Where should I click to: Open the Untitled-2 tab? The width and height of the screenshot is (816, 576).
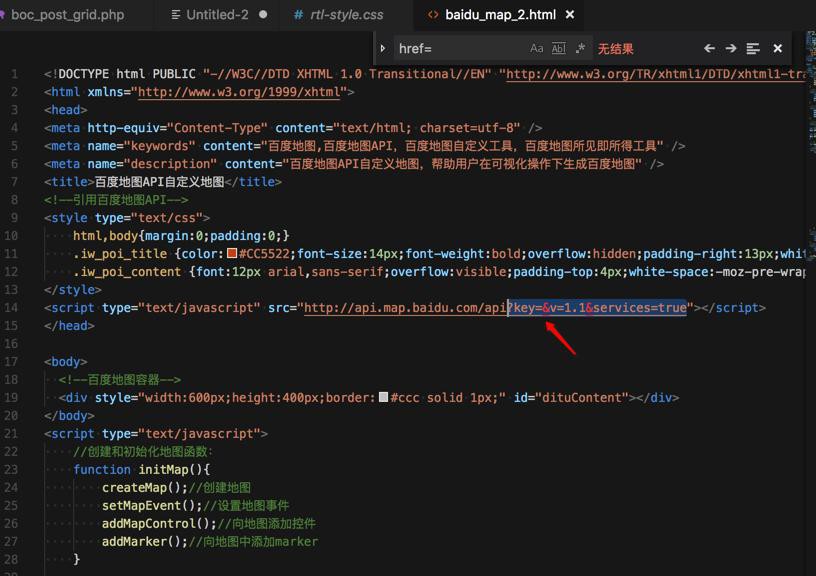[218, 15]
